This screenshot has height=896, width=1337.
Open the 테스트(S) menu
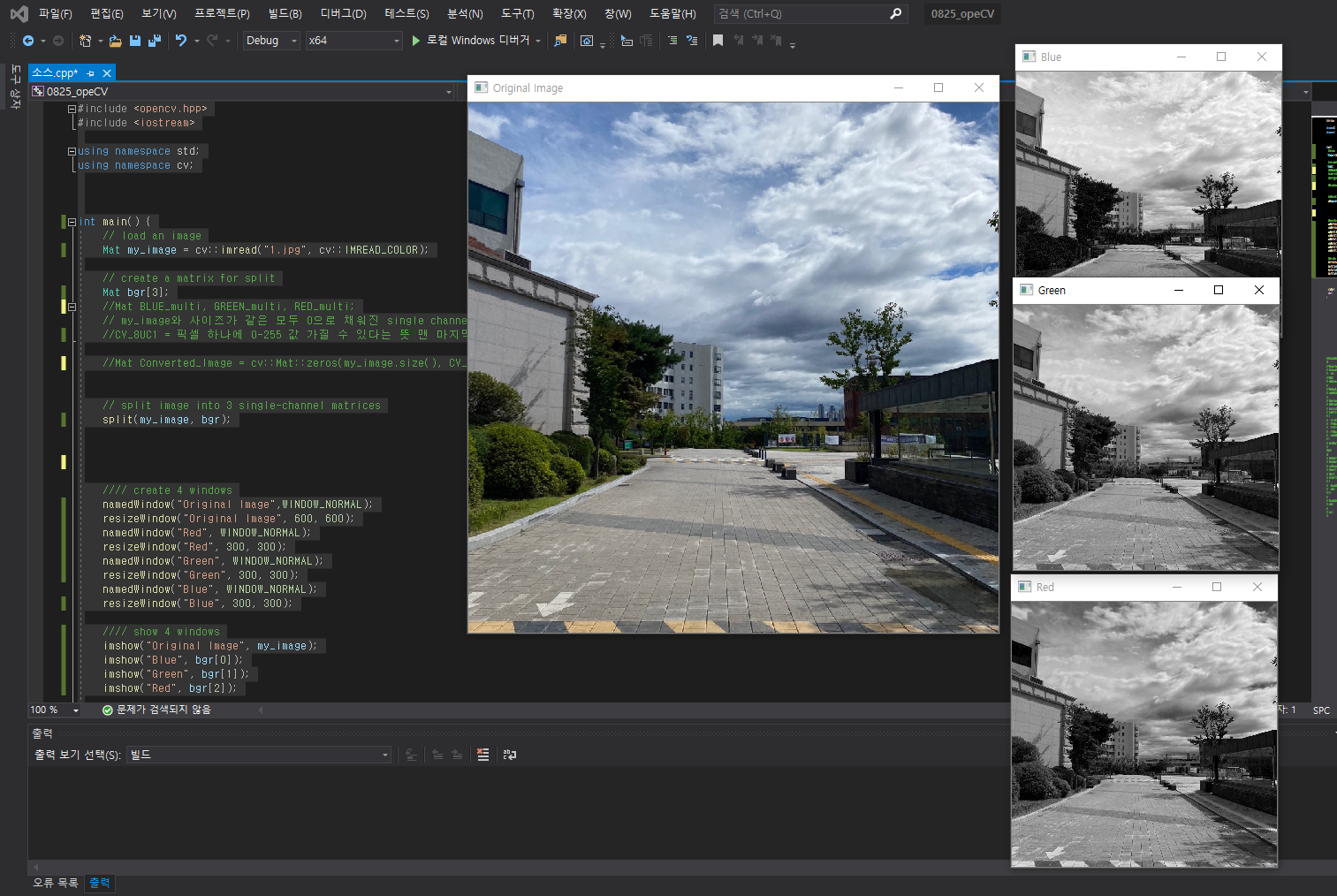[406, 13]
